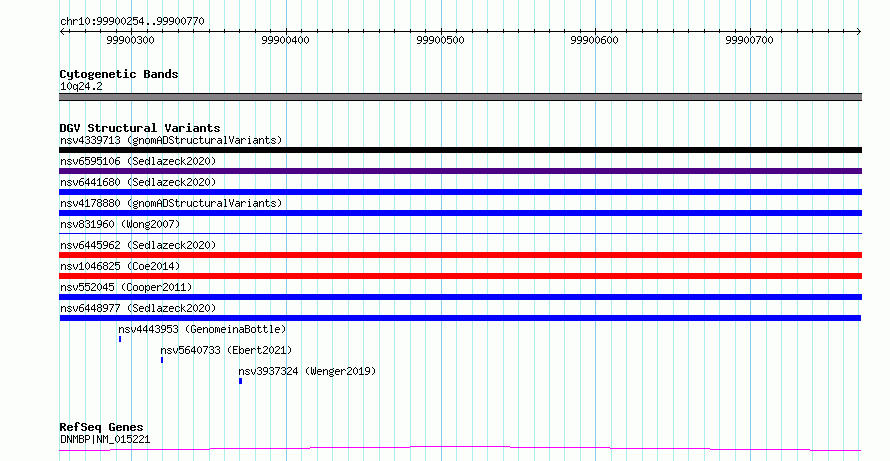The width and height of the screenshot is (890, 461).
Task: Click nsv6445962 Sedlazeck2020 label
Action: click(x=138, y=245)
